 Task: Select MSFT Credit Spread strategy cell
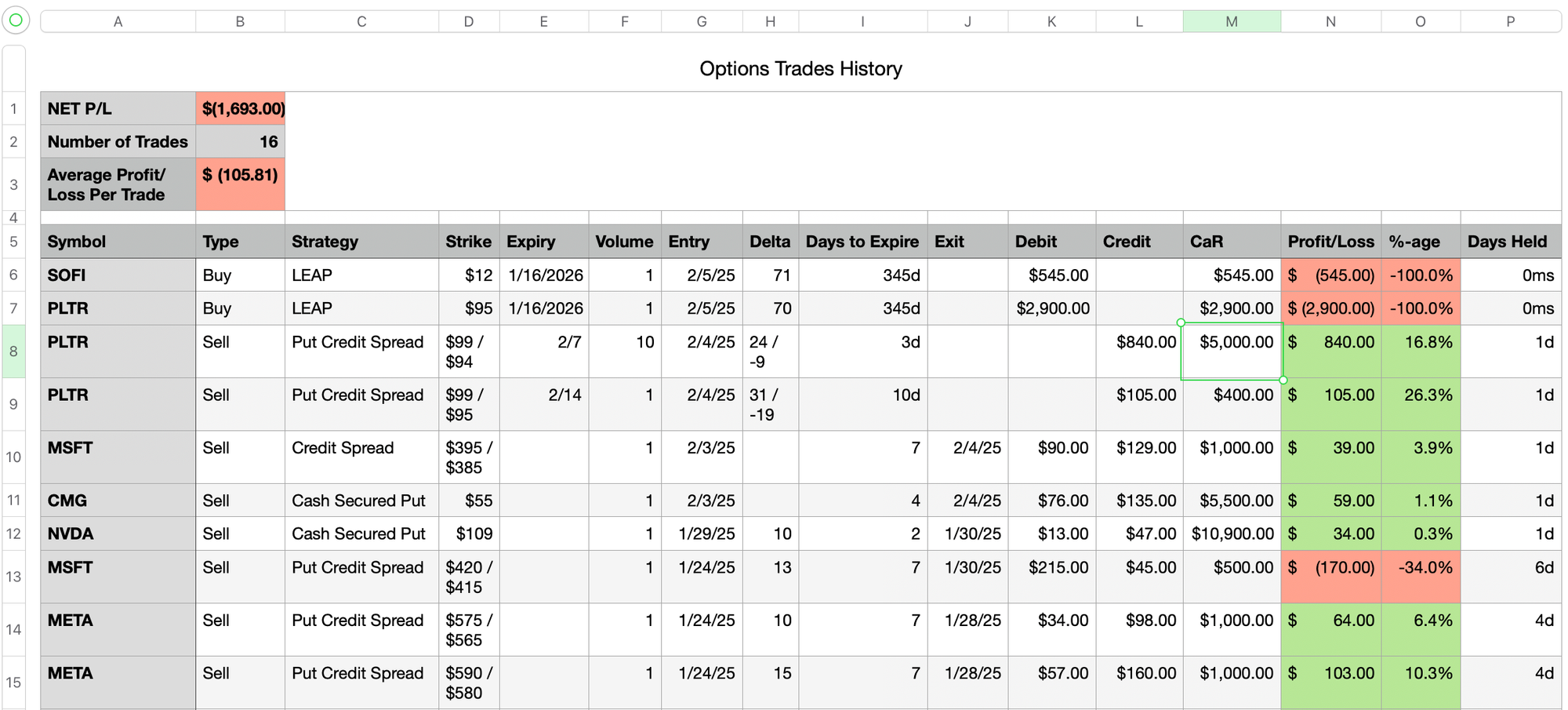pos(361,457)
